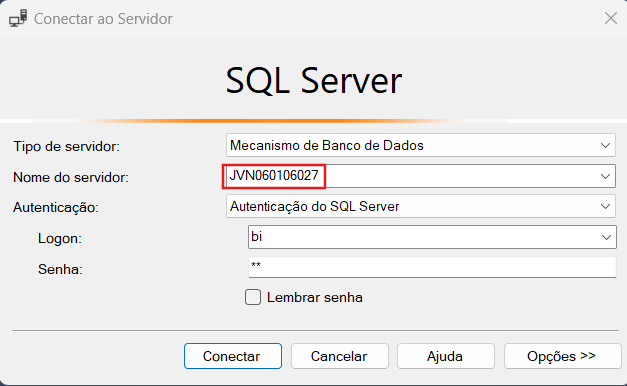Expand Opções >> advanced settings
The width and height of the screenshot is (627, 386).
pyautogui.click(x=562, y=356)
